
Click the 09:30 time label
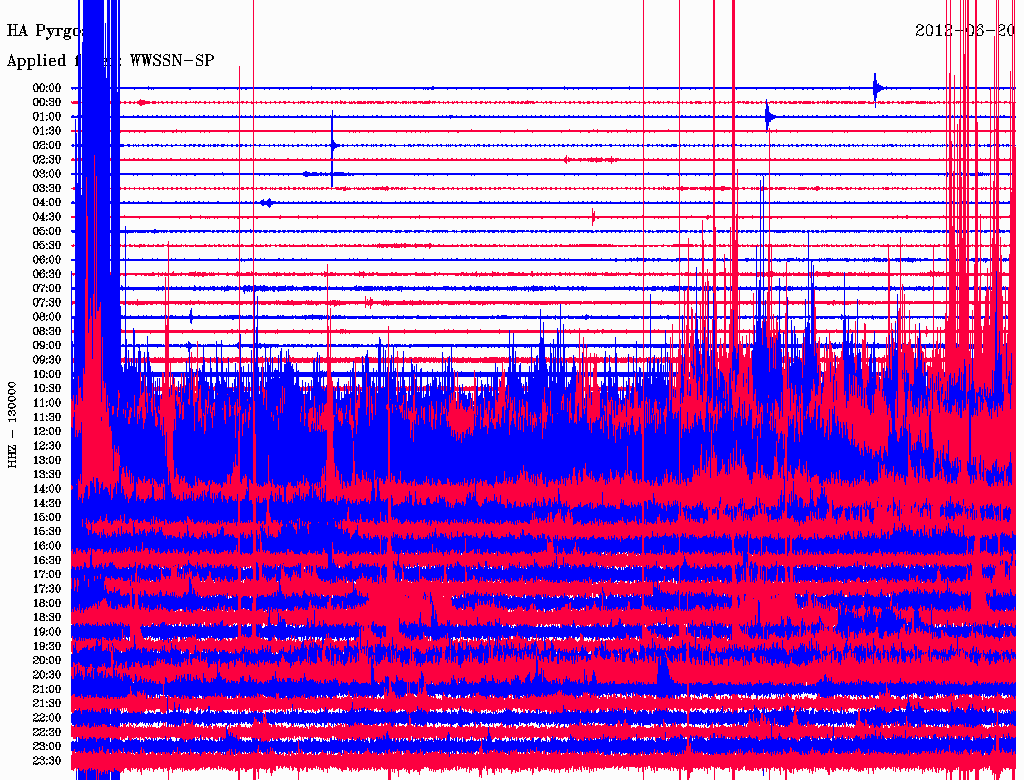pyautogui.click(x=47, y=360)
